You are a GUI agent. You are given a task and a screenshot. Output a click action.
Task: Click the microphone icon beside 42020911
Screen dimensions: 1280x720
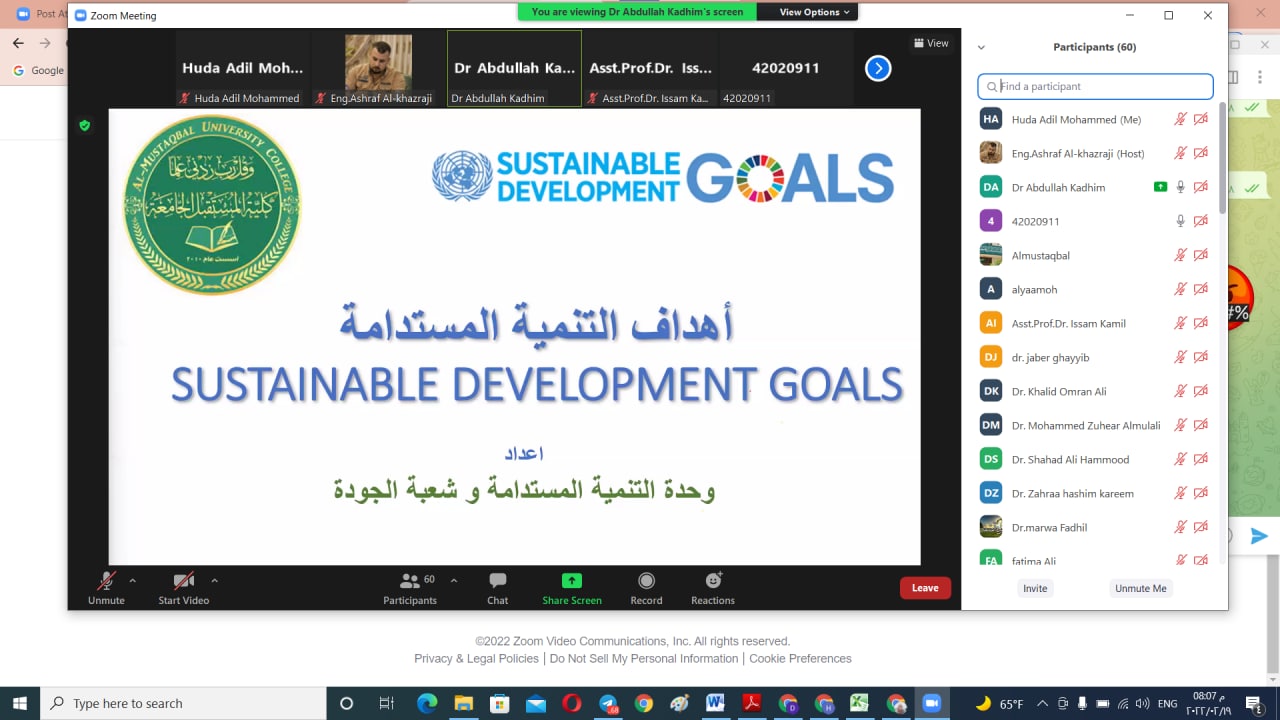coord(1180,221)
